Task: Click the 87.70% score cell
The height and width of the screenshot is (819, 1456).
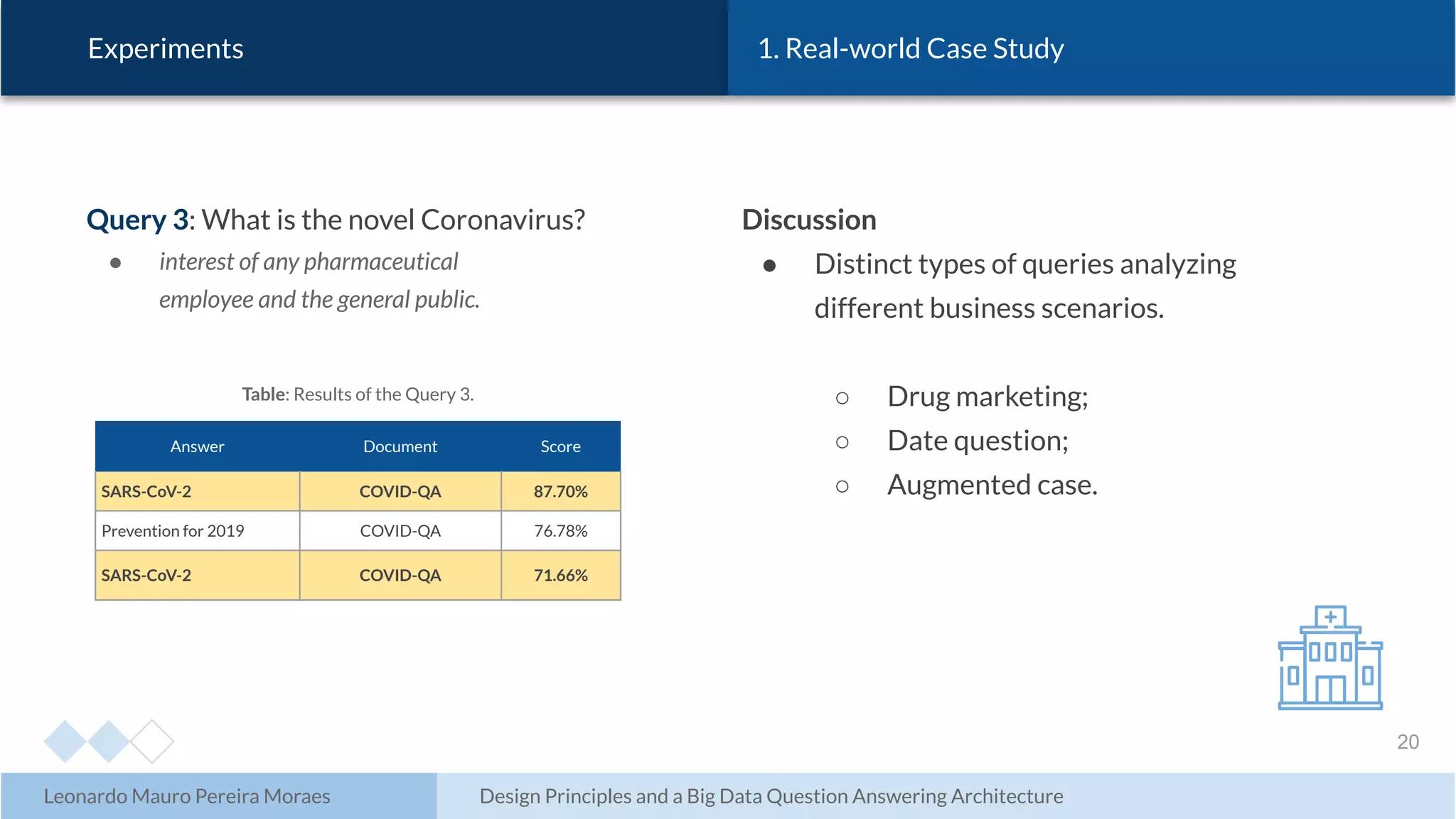Action: point(560,491)
